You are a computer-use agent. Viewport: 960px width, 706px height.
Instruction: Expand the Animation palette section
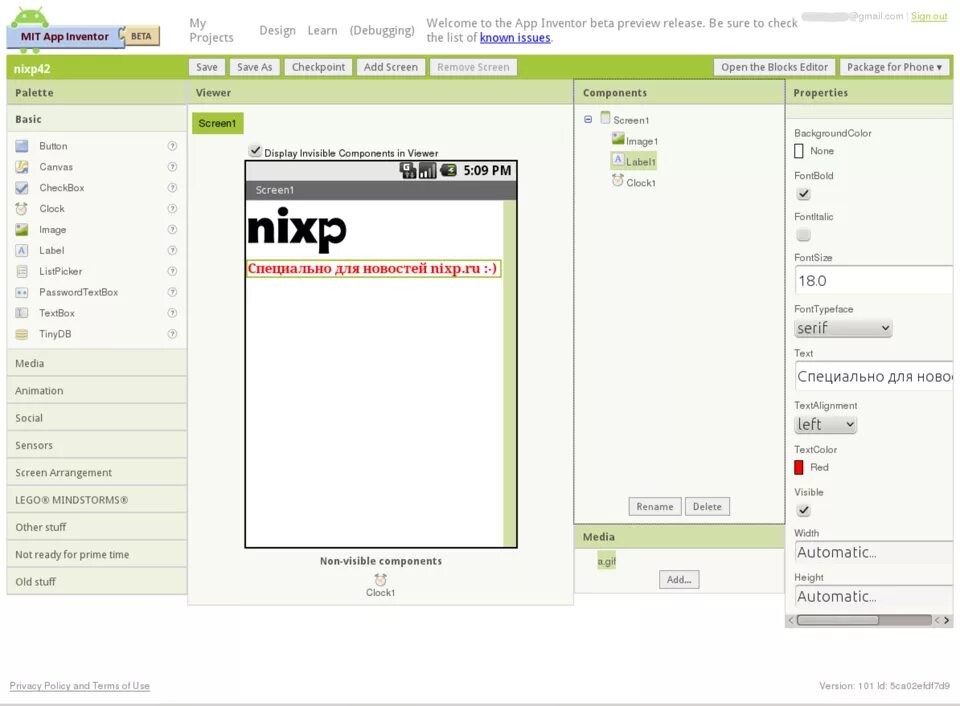click(97, 391)
